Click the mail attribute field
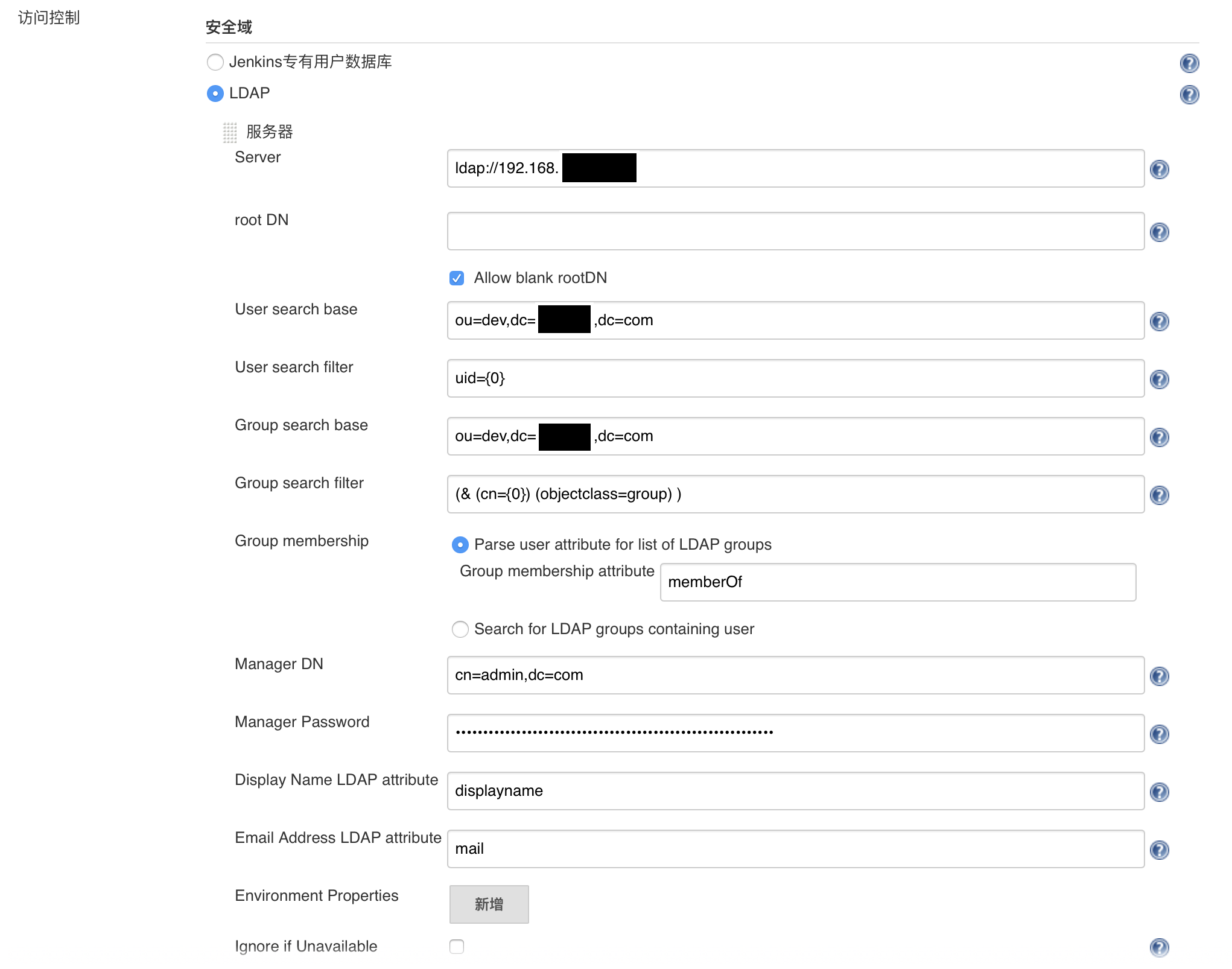This screenshot has width=1232, height=969. tap(795, 849)
